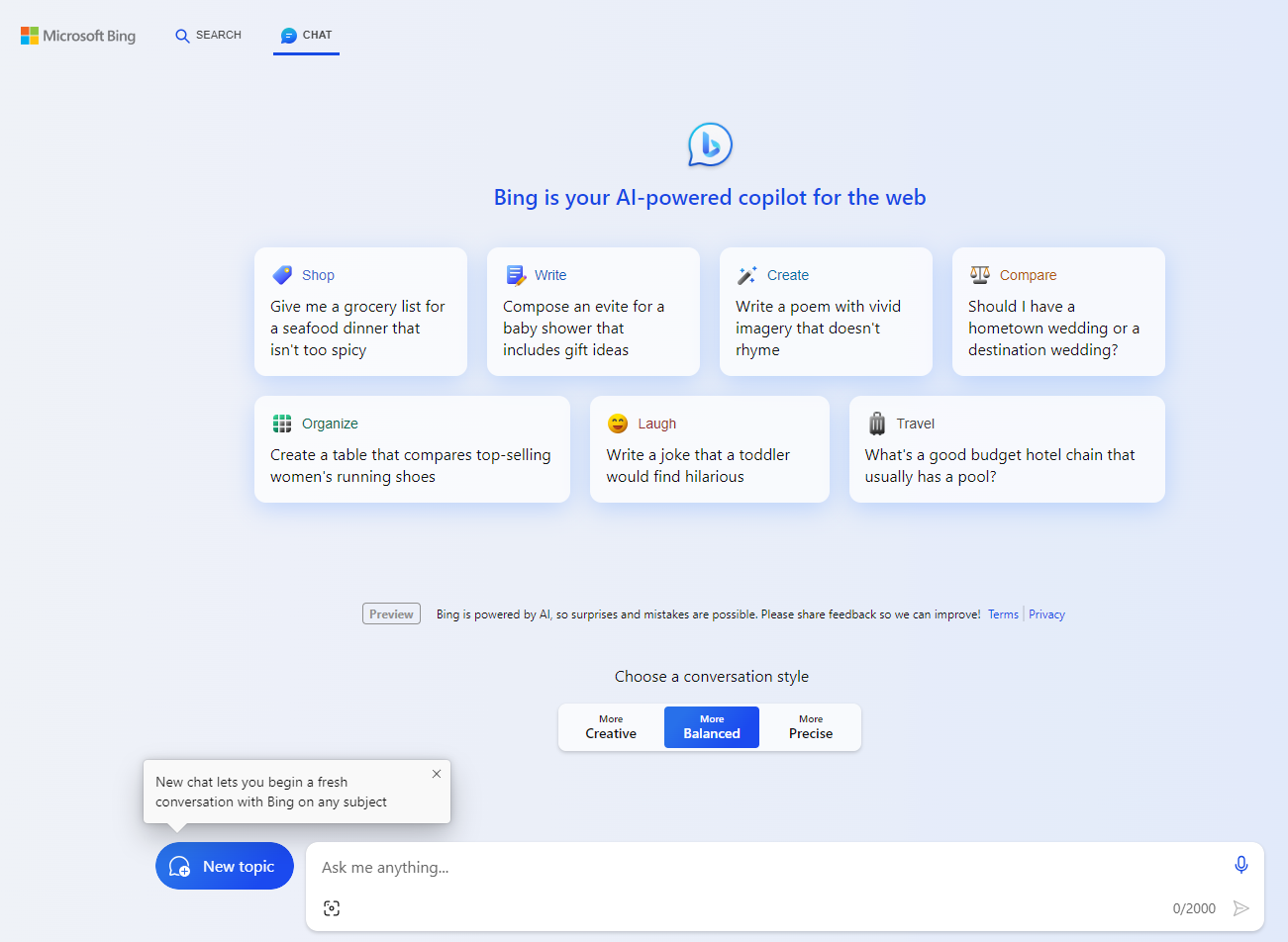Click the magnifier icon beside Search
This screenshot has height=942, width=1288.
click(182, 36)
